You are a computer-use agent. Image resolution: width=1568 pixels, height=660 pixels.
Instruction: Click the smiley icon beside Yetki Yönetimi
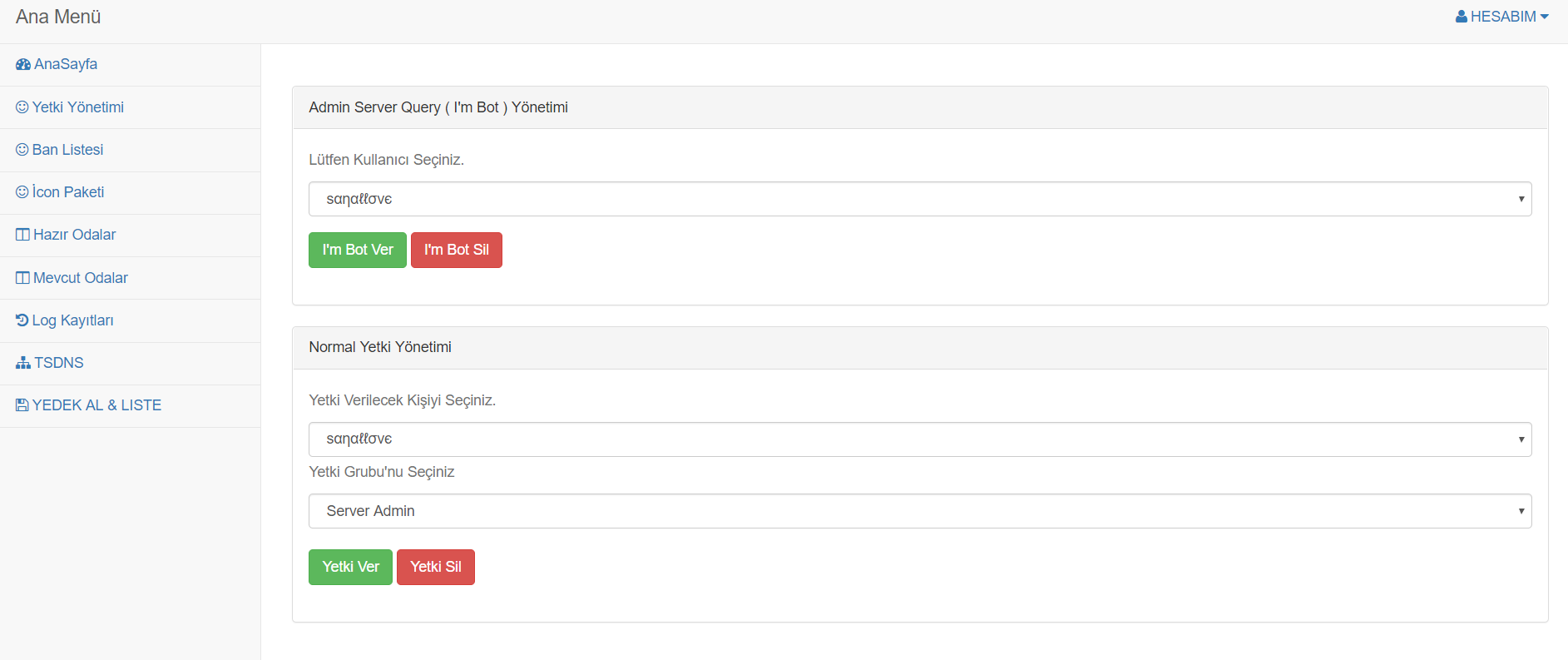[x=22, y=107]
